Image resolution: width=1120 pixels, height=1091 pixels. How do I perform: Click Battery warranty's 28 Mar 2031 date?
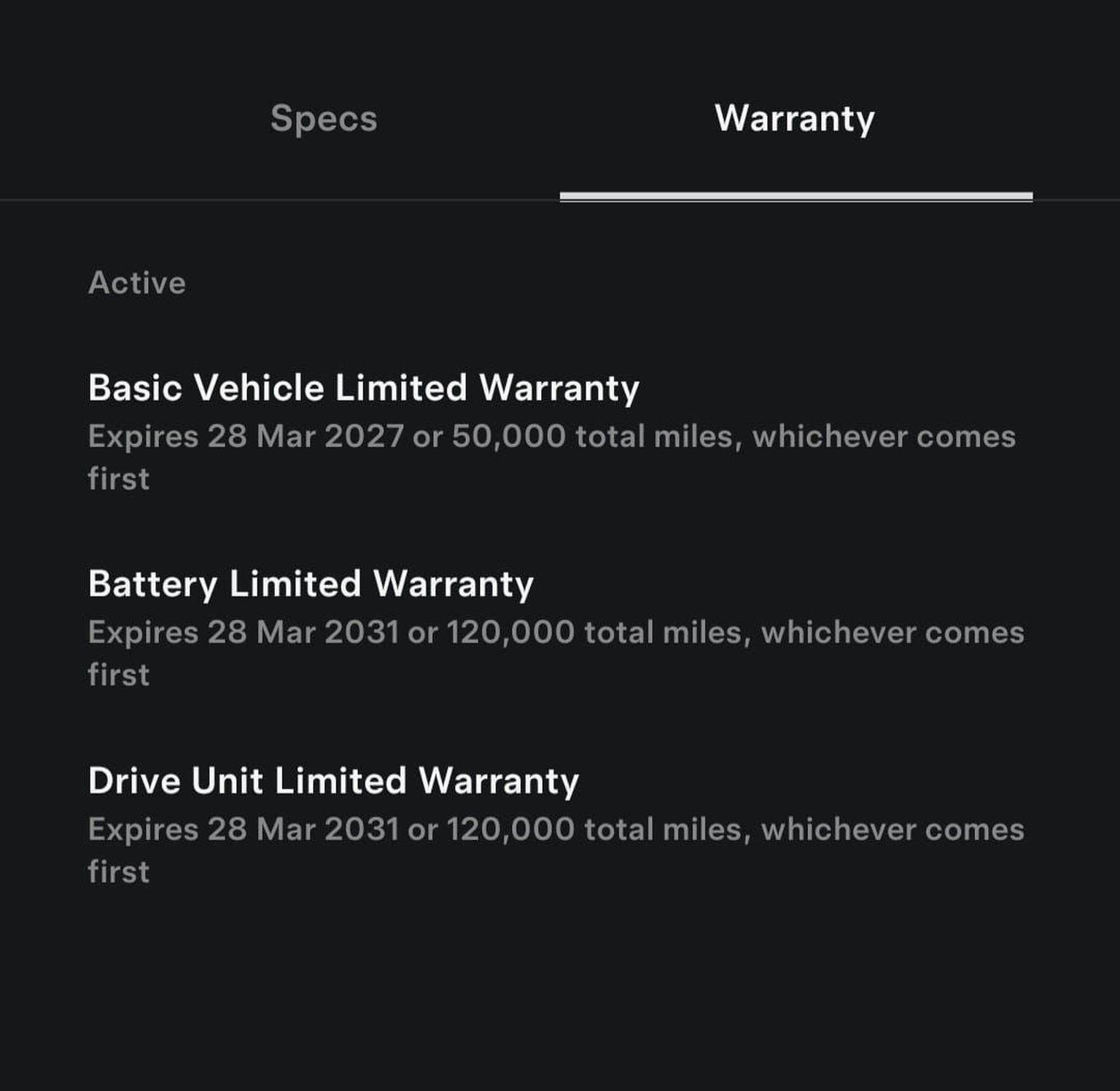[x=303, y=632]
